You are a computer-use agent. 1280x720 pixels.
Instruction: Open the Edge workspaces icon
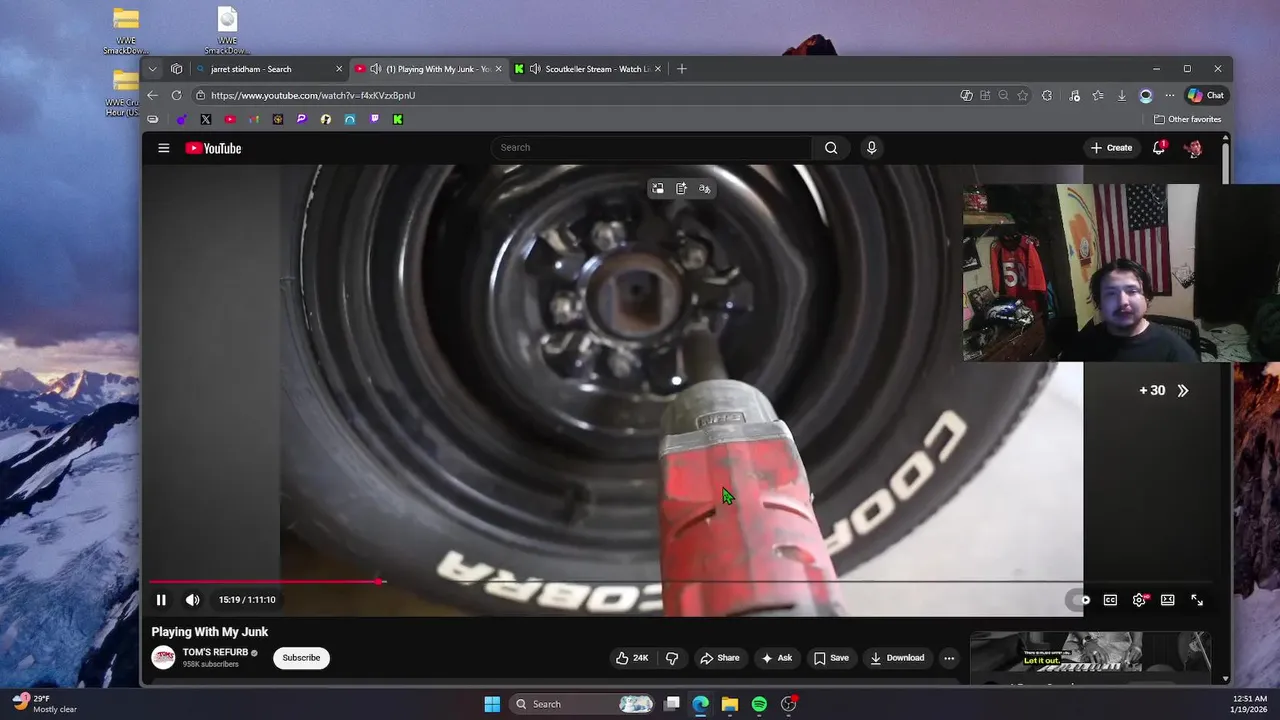(176, 69)
